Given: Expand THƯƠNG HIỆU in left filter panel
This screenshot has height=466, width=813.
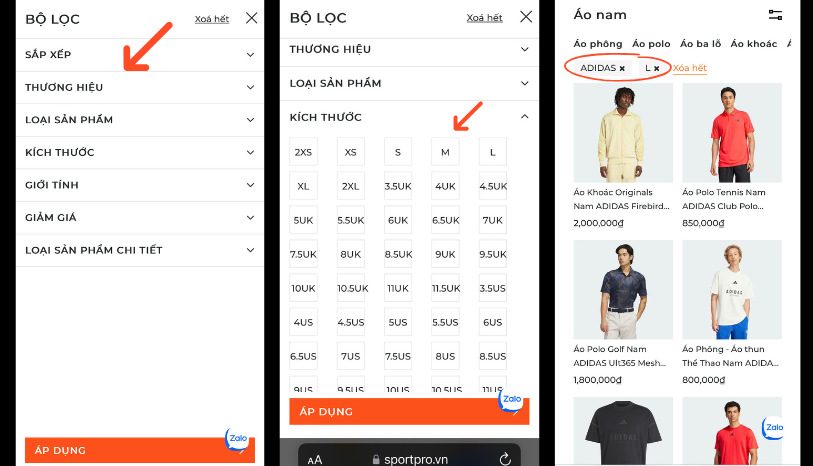Looking at the screenshot, I should click(x=140, y=88).
